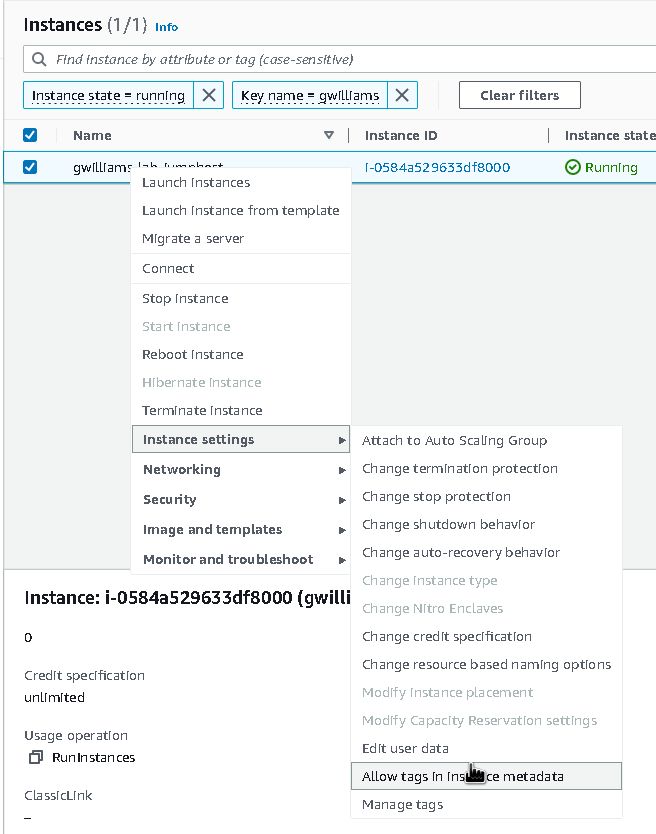Screen dimensions: 656x834
Task: Click the search magnifier icon
Action: click(39, 59)
